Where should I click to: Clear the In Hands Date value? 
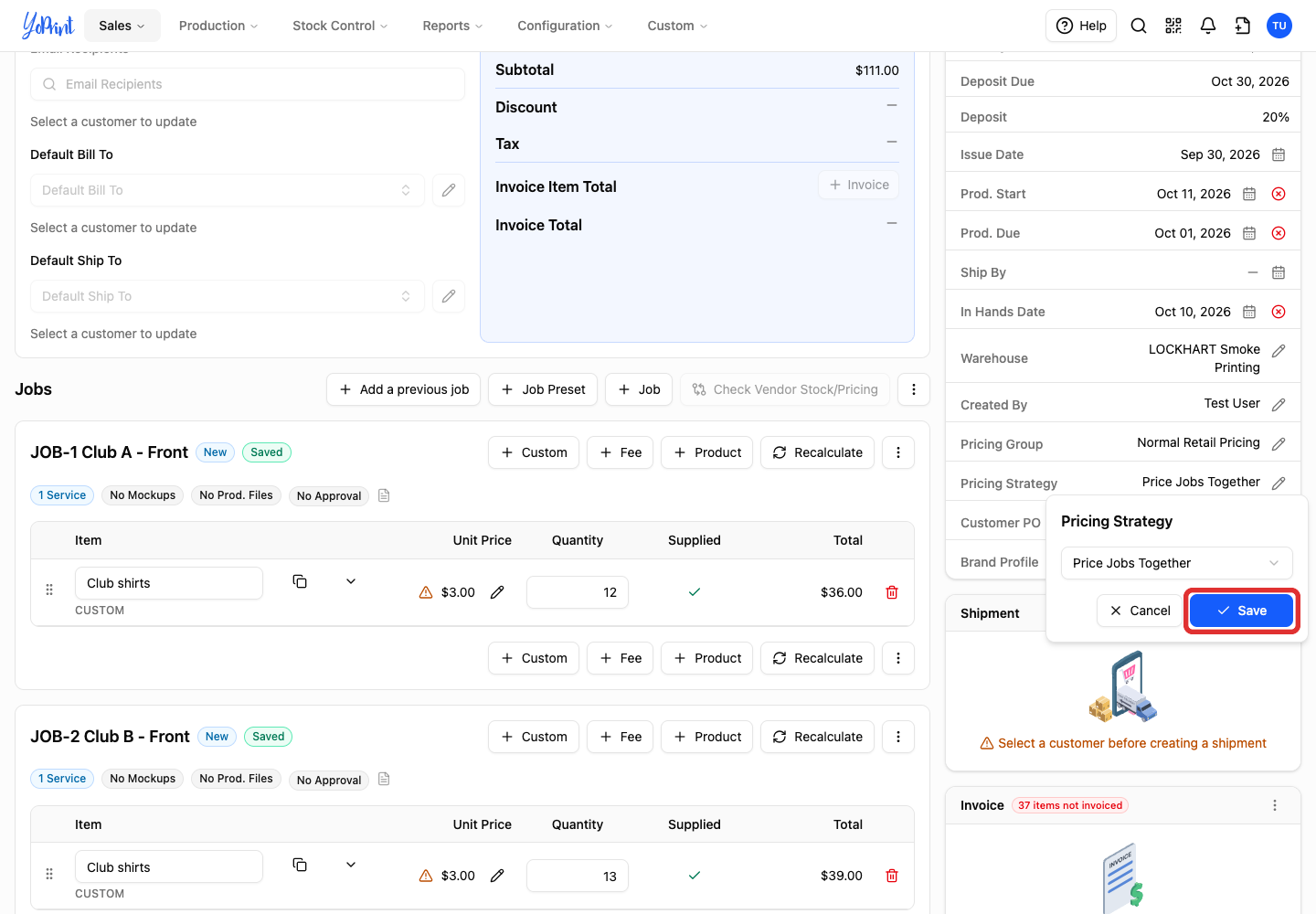pos(1279,312)
